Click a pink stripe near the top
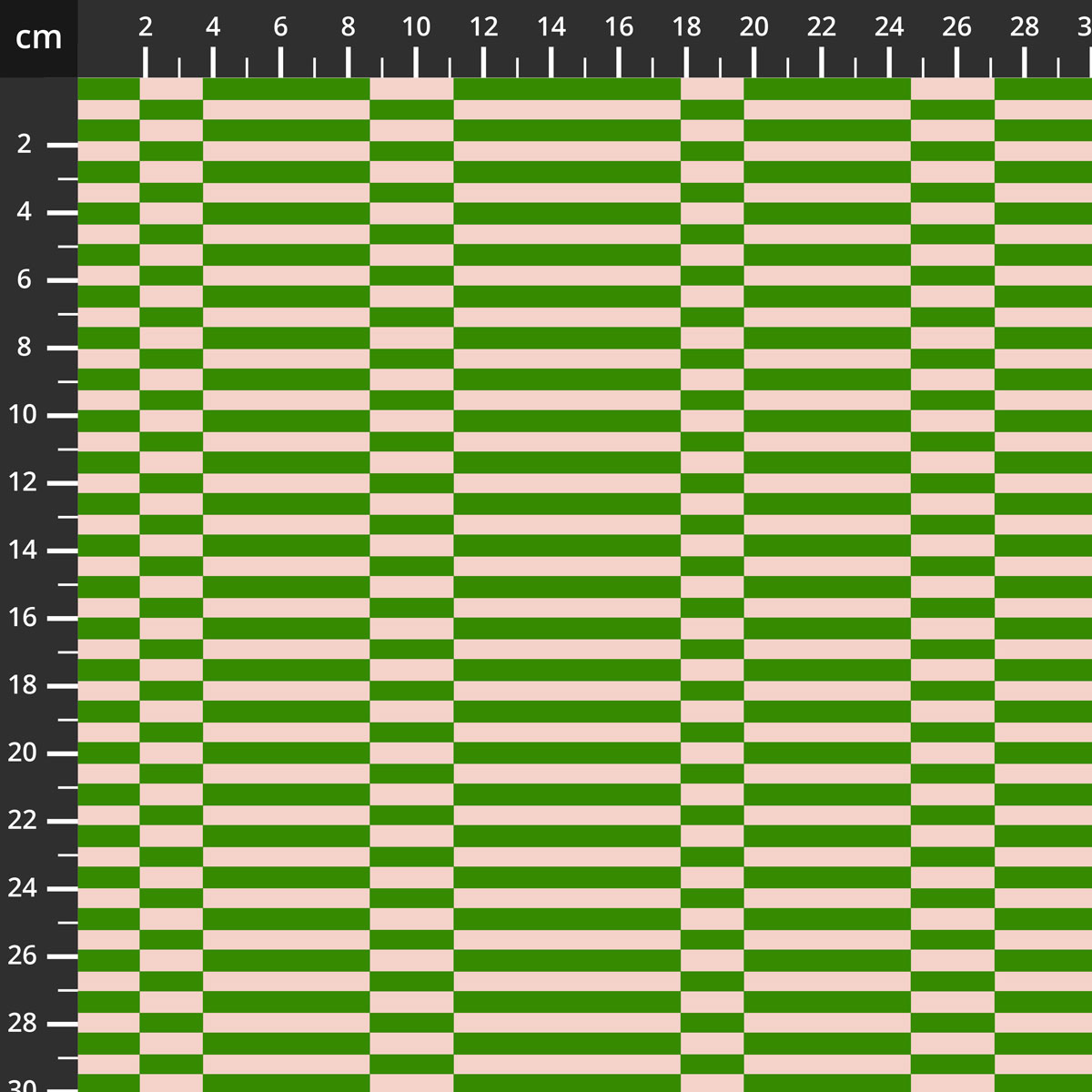The width and height of the screenshot is (1092, 1092). pos(564,107)
